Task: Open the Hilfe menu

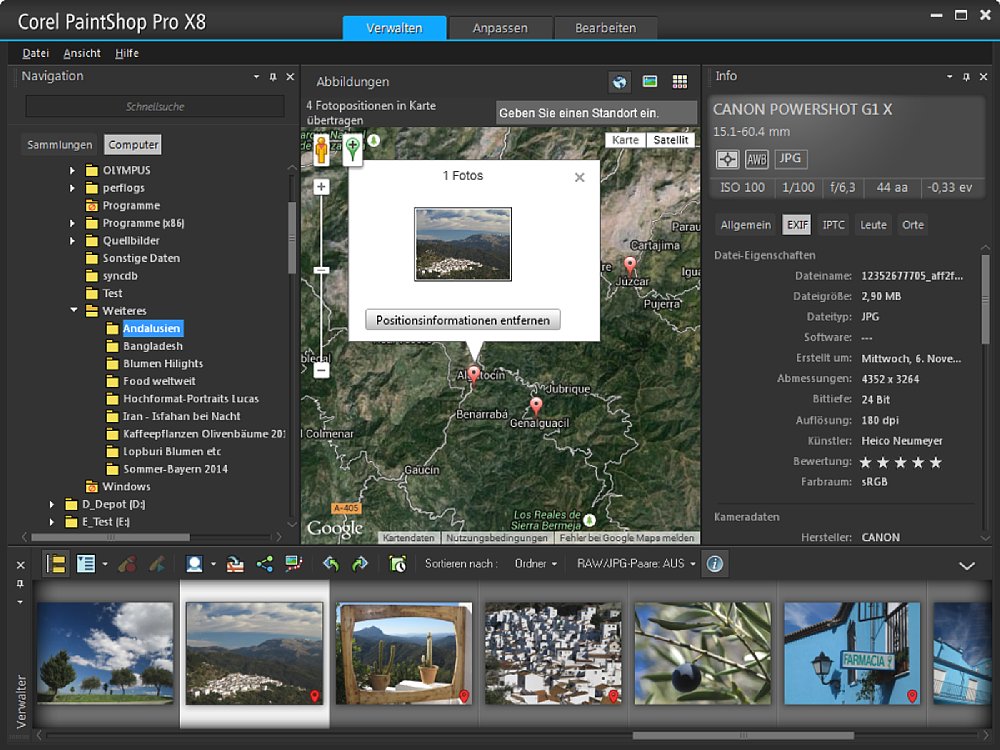Action: click(127, 54)
